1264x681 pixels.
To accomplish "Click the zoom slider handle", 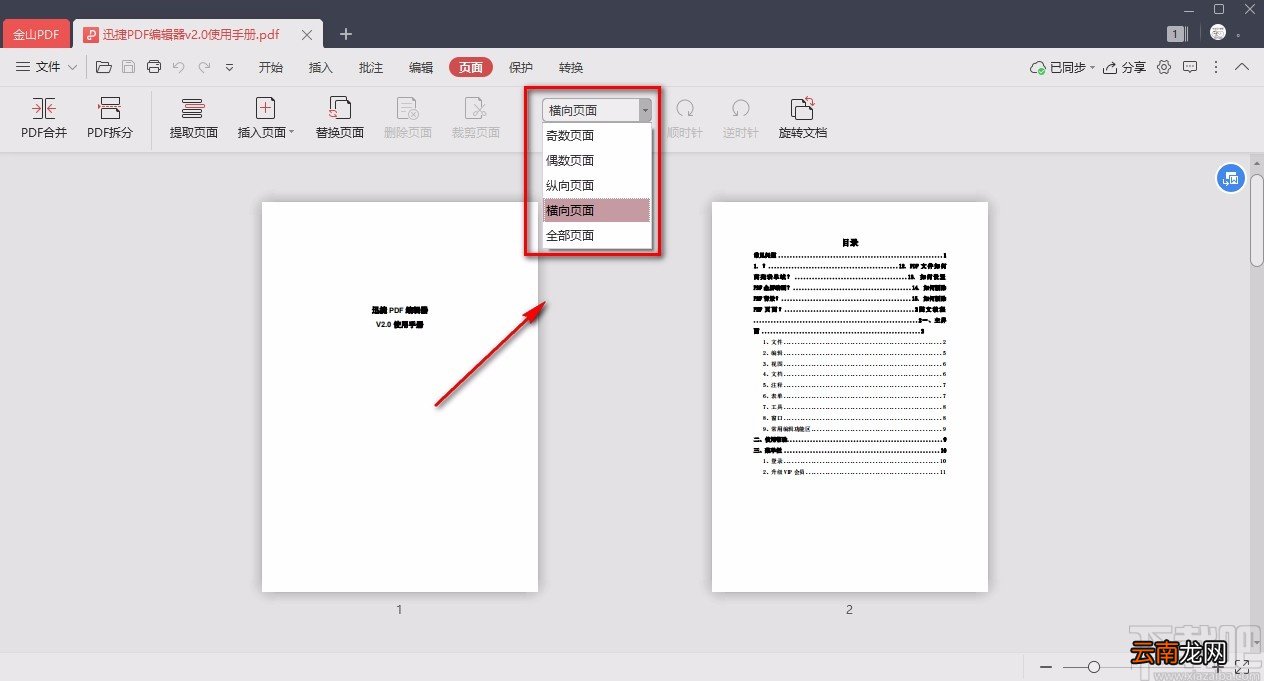I will coord(1094,666).
